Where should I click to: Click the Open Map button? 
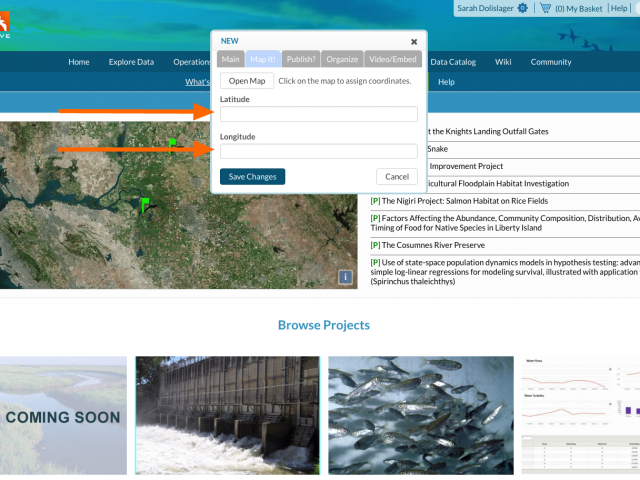tap(247, 81)
